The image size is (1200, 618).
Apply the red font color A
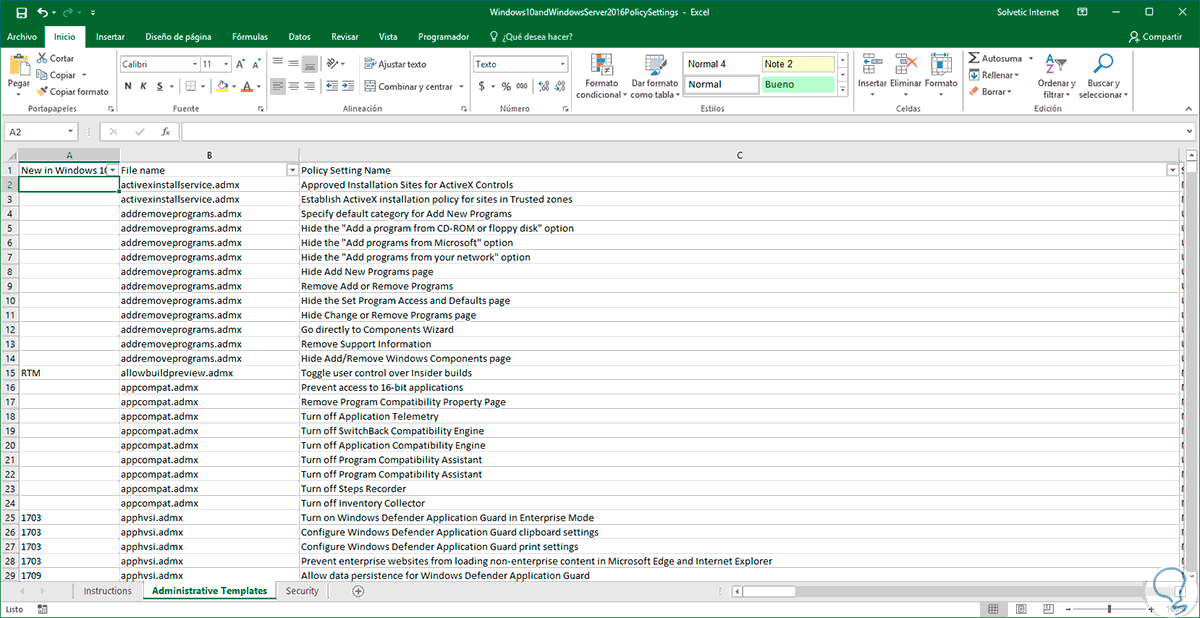coord(248,86)
